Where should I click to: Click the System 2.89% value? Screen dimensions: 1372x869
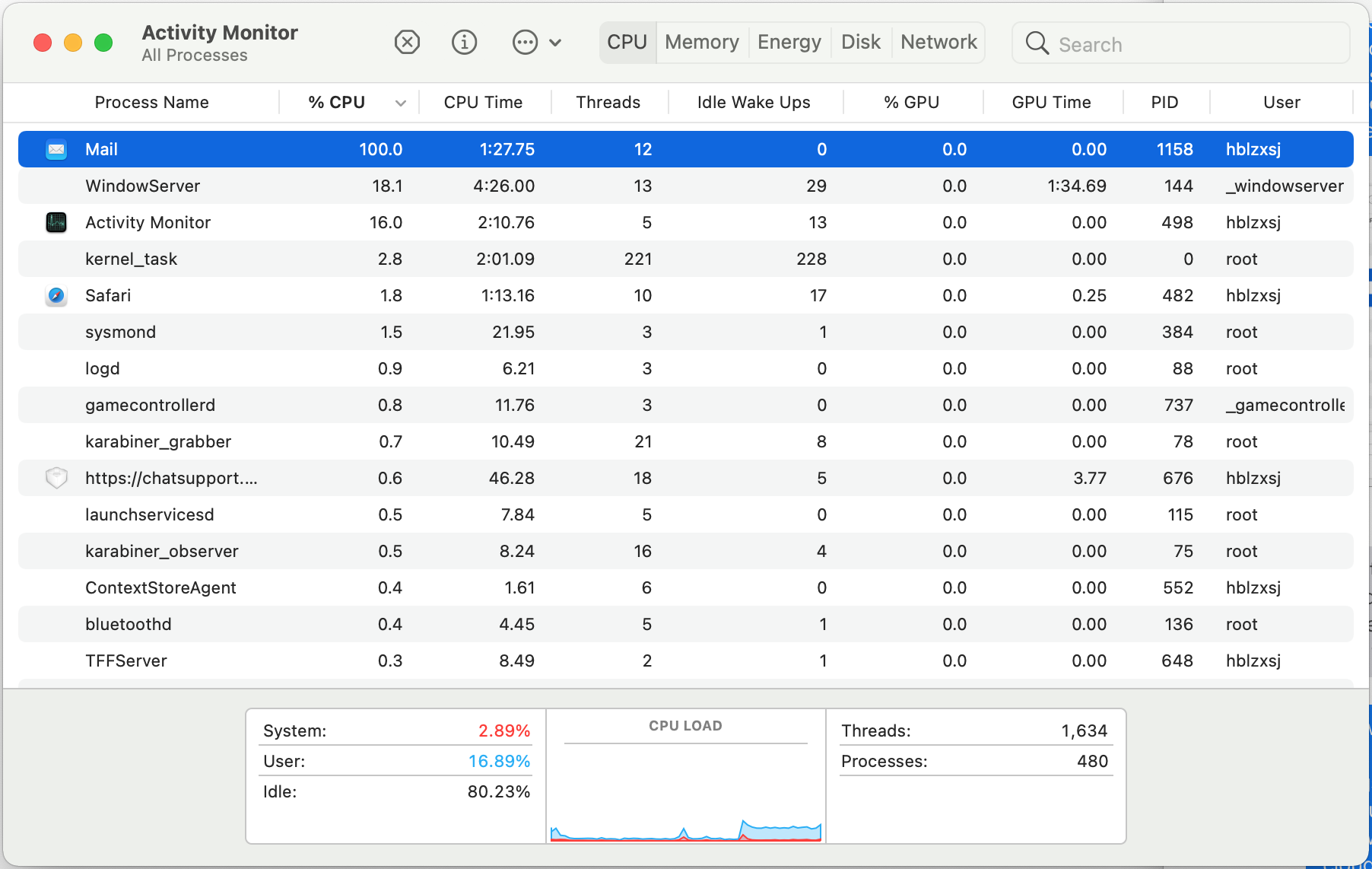(503, 731)
